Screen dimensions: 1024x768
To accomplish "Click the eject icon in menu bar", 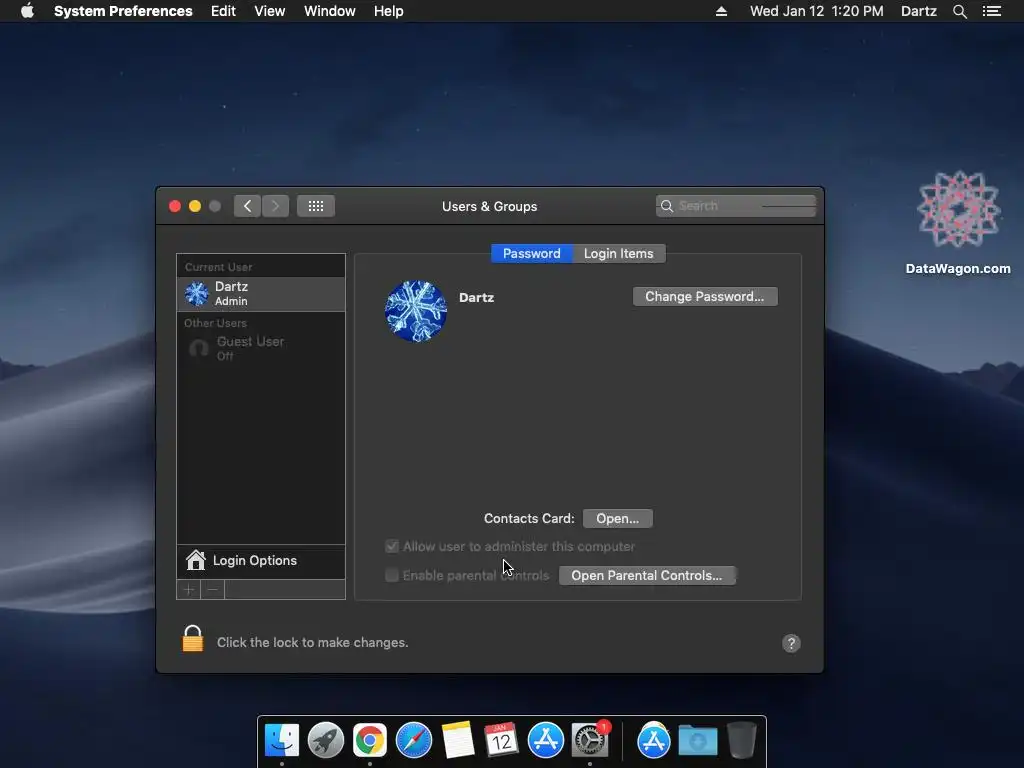I will coord(721,11).
